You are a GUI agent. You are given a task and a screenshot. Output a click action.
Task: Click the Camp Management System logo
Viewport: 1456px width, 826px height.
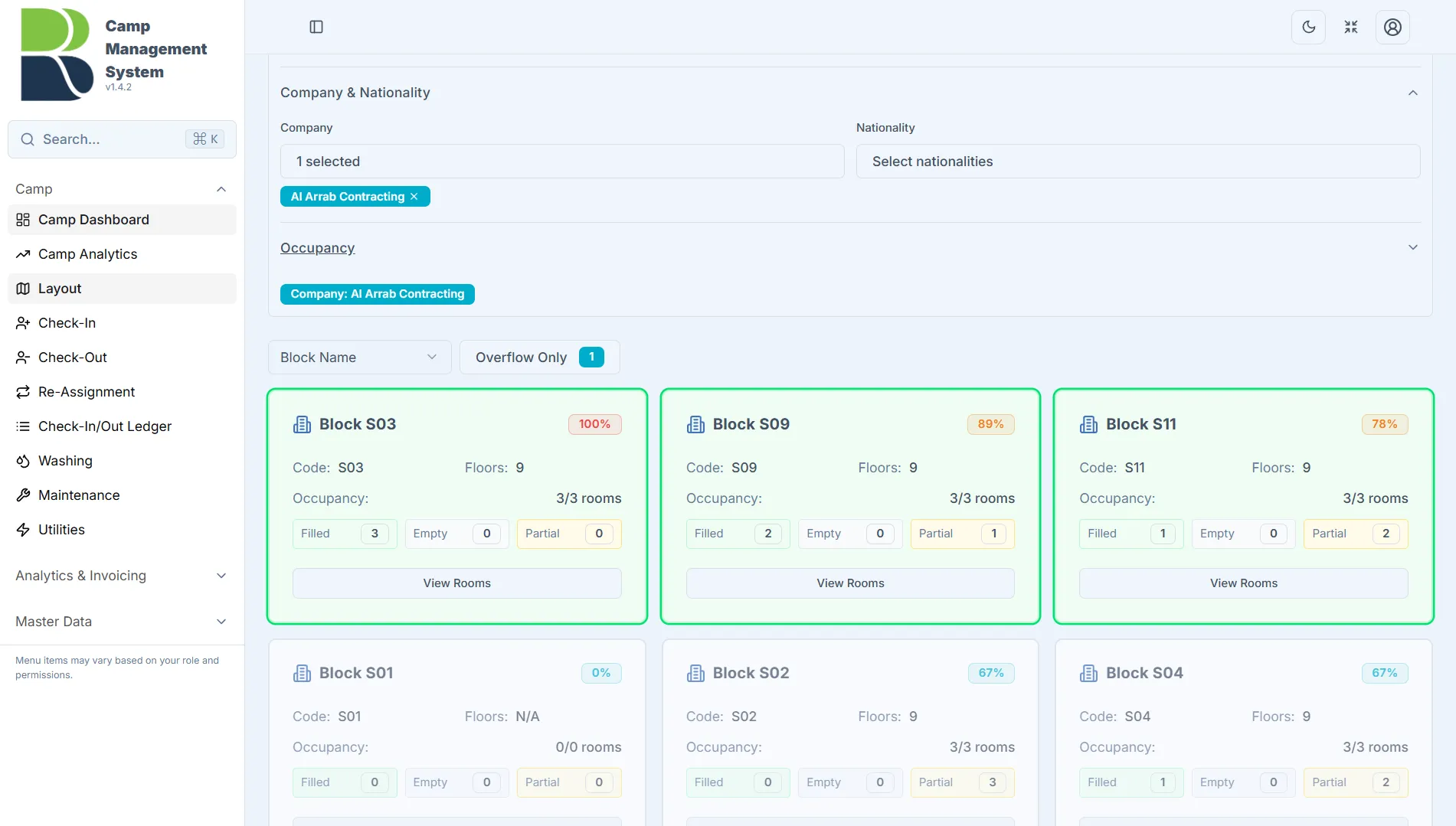coord(57,54)
